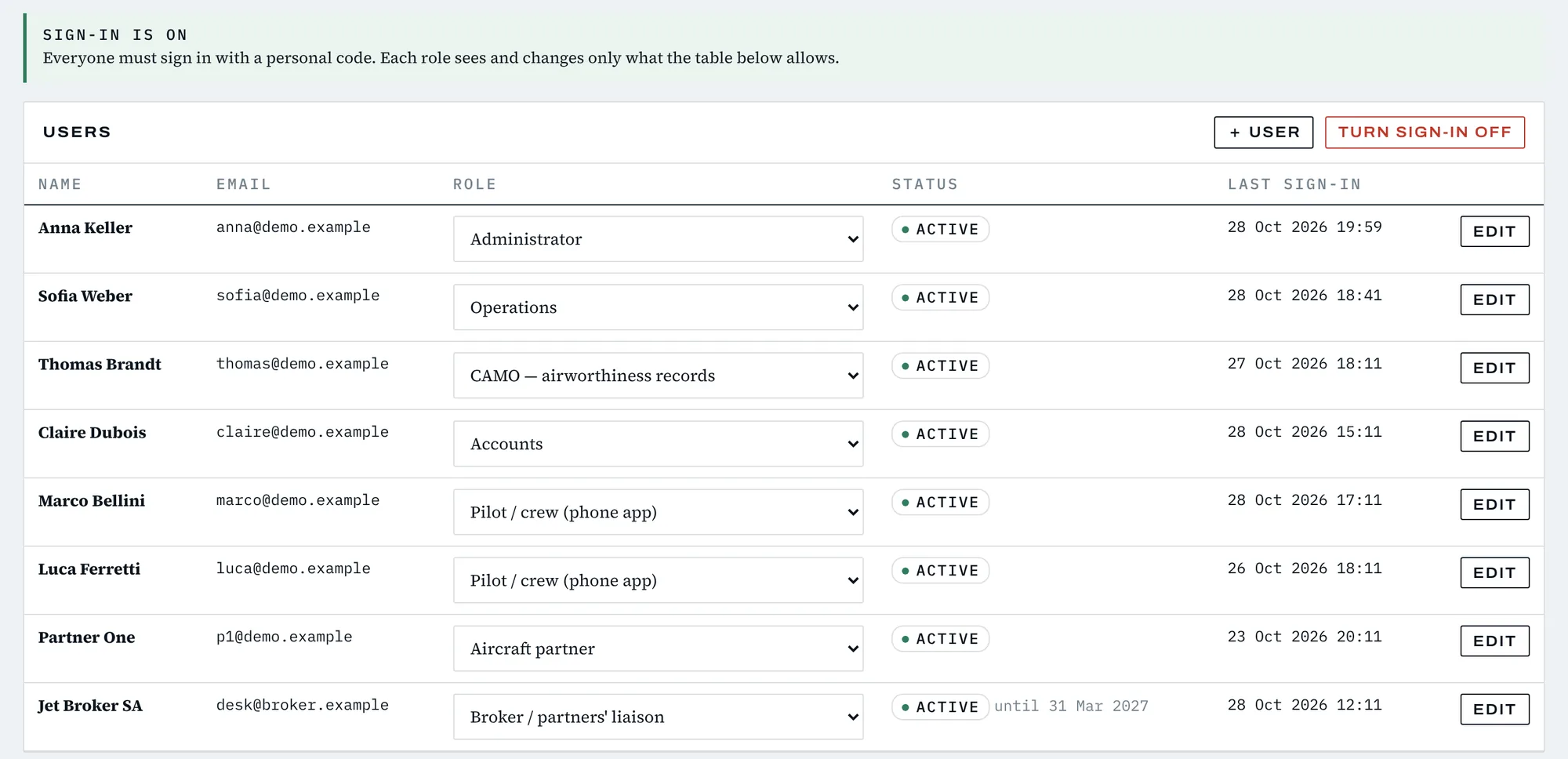Image resolution: width=1568 pixels, height=759 pixels.
Task: Edit Partner One's user record
Action: (1494, 641)
